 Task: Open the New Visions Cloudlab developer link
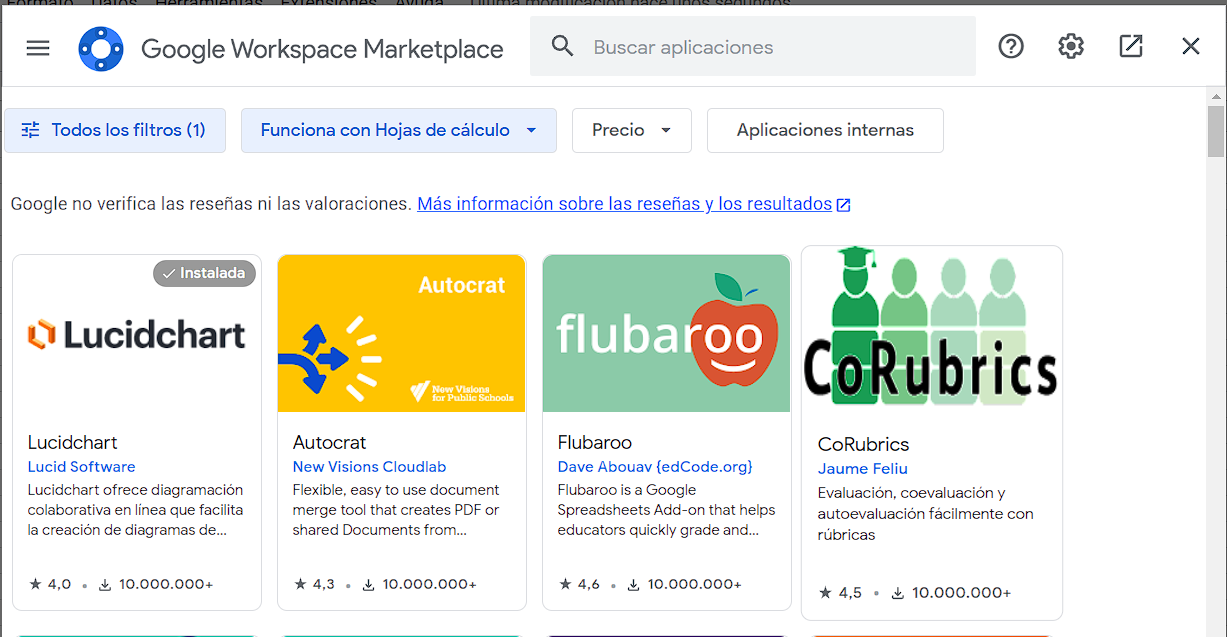(369, 467)
